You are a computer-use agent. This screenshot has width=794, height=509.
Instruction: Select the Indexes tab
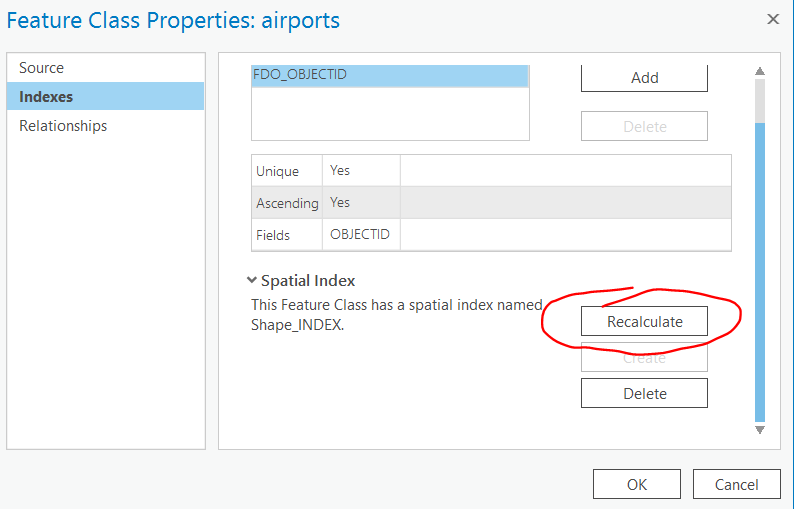click(45, 97)
